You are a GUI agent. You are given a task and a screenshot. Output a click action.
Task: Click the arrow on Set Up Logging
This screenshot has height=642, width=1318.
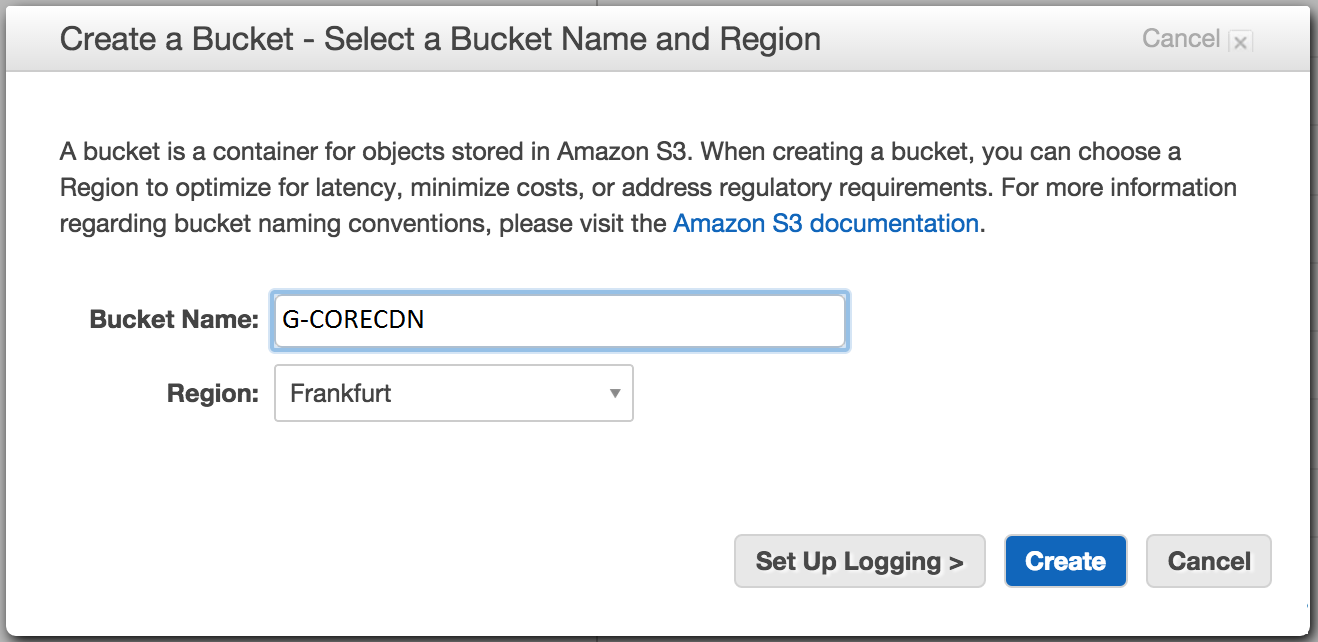pyautogui.click(x=956, y=563)
